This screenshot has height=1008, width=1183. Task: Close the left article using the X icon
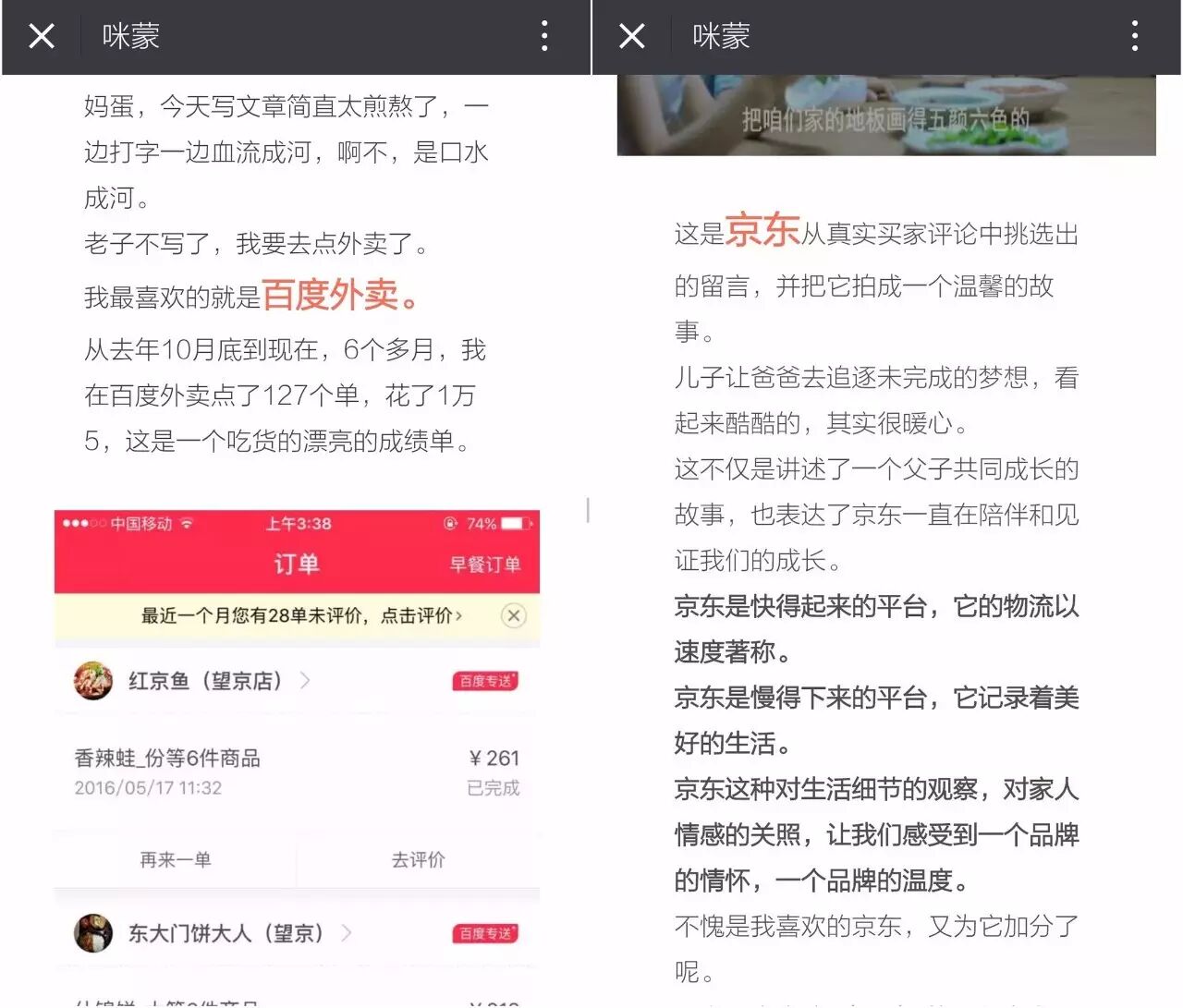point(42,37)
